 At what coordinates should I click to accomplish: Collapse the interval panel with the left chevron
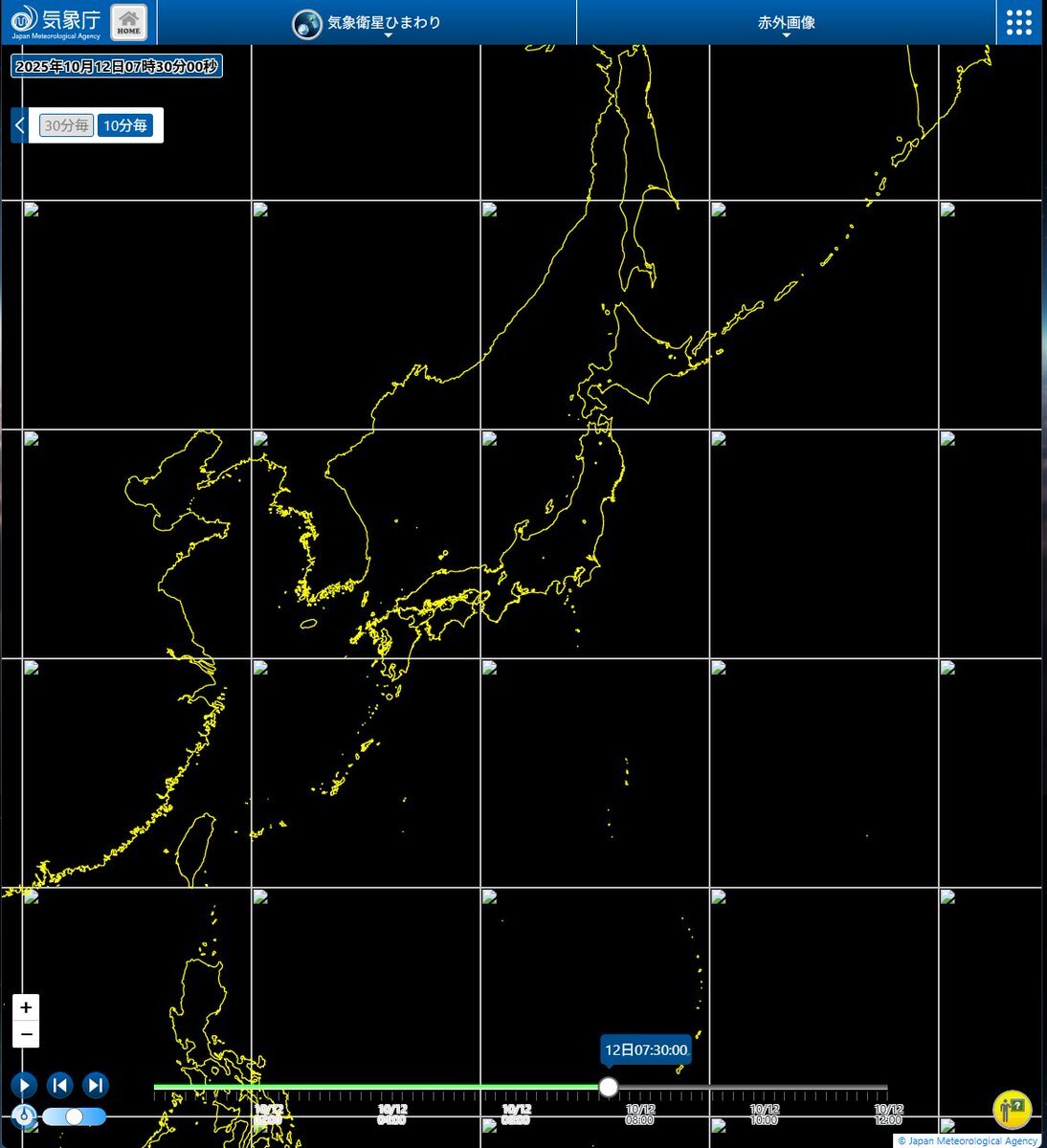click(19, 125)
